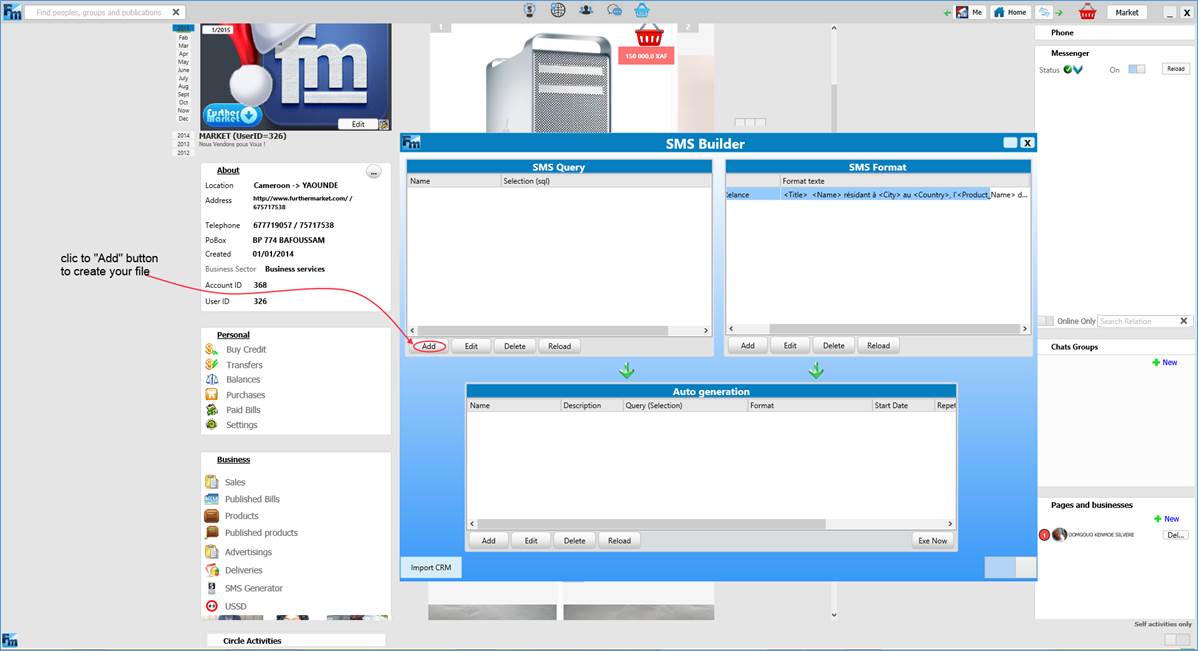
Task: Select the Relance row in SMS Format
Action: pyautogui.click(x=877, y=195)
